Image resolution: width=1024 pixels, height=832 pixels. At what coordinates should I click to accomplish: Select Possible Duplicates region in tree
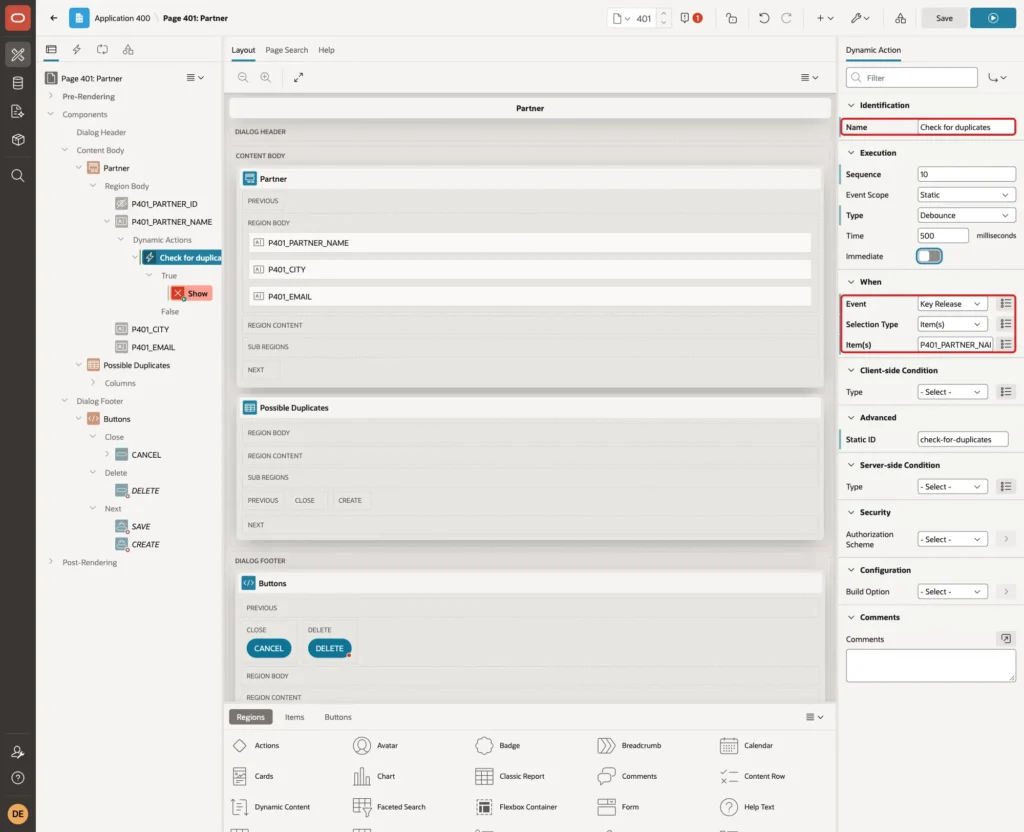(x=136, y=365)
